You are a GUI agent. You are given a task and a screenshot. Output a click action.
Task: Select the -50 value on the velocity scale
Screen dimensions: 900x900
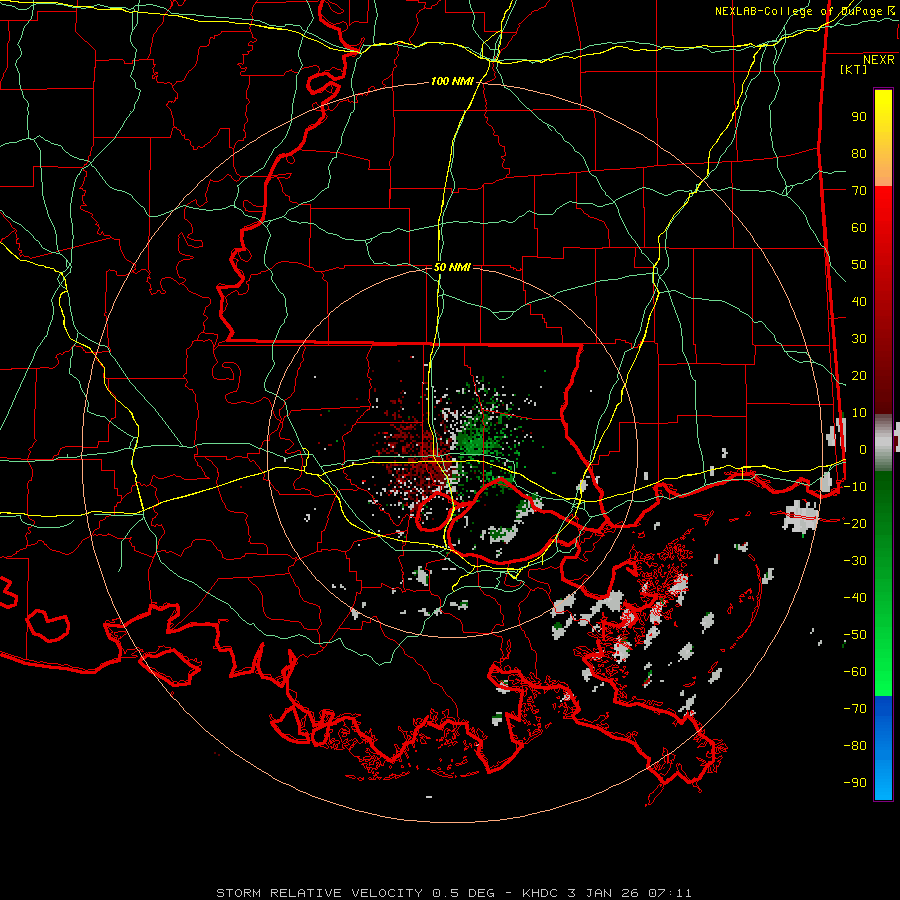[855, 635]
